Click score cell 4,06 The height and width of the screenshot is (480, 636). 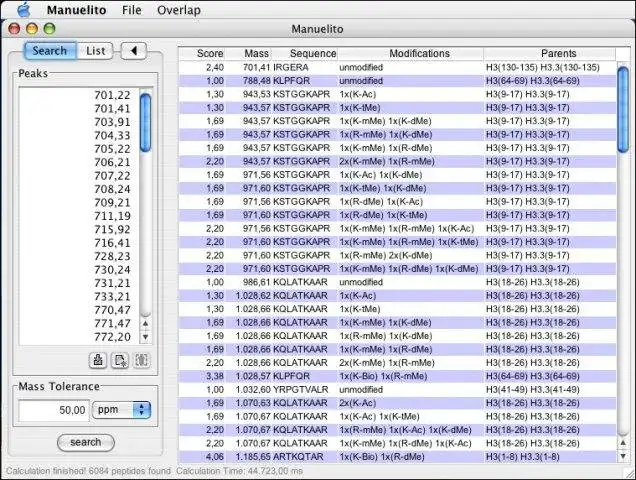click(x=215, y=456)
